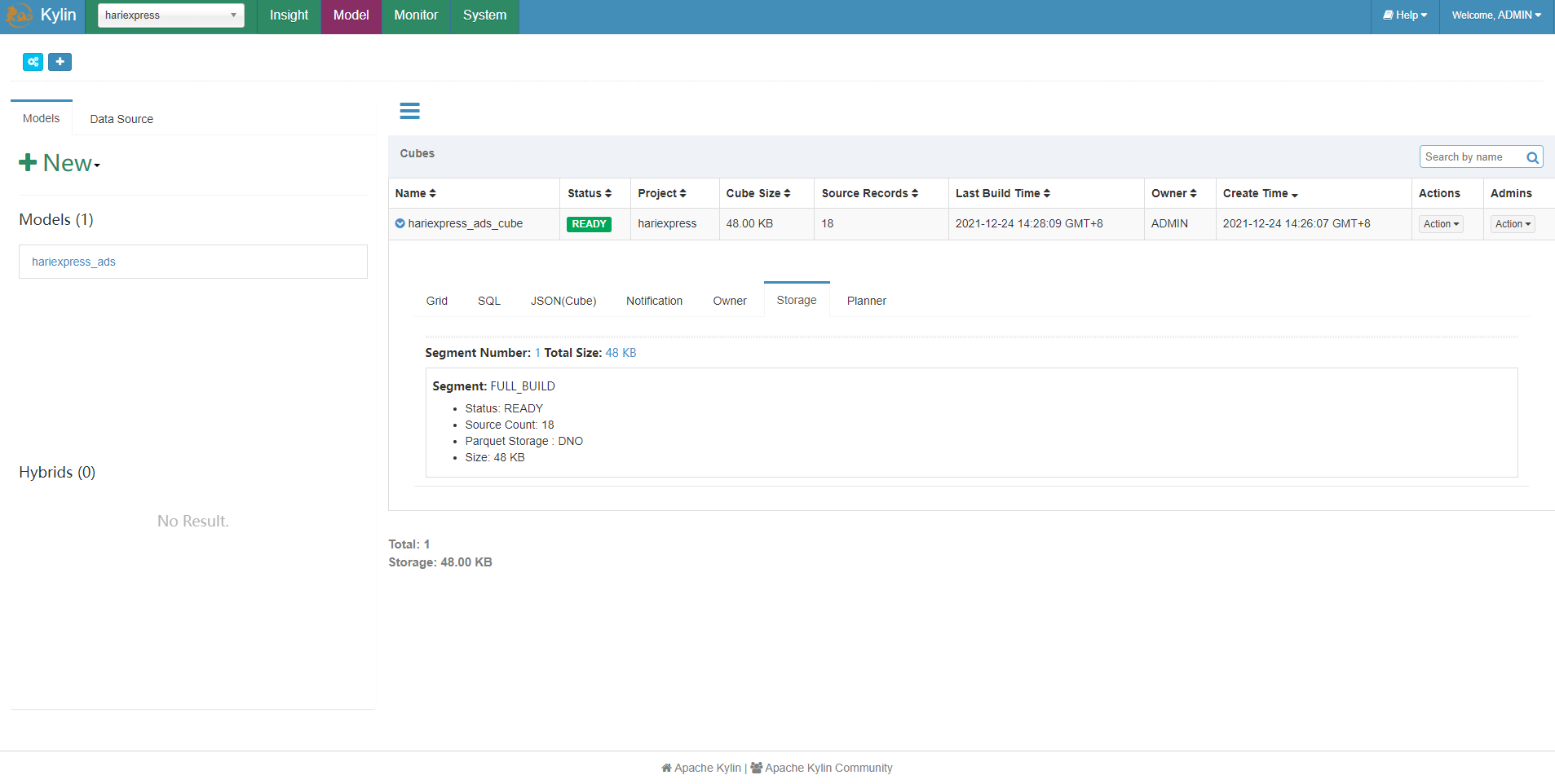Open the Model menu item

pyautogui.click(x=351, y=15)
